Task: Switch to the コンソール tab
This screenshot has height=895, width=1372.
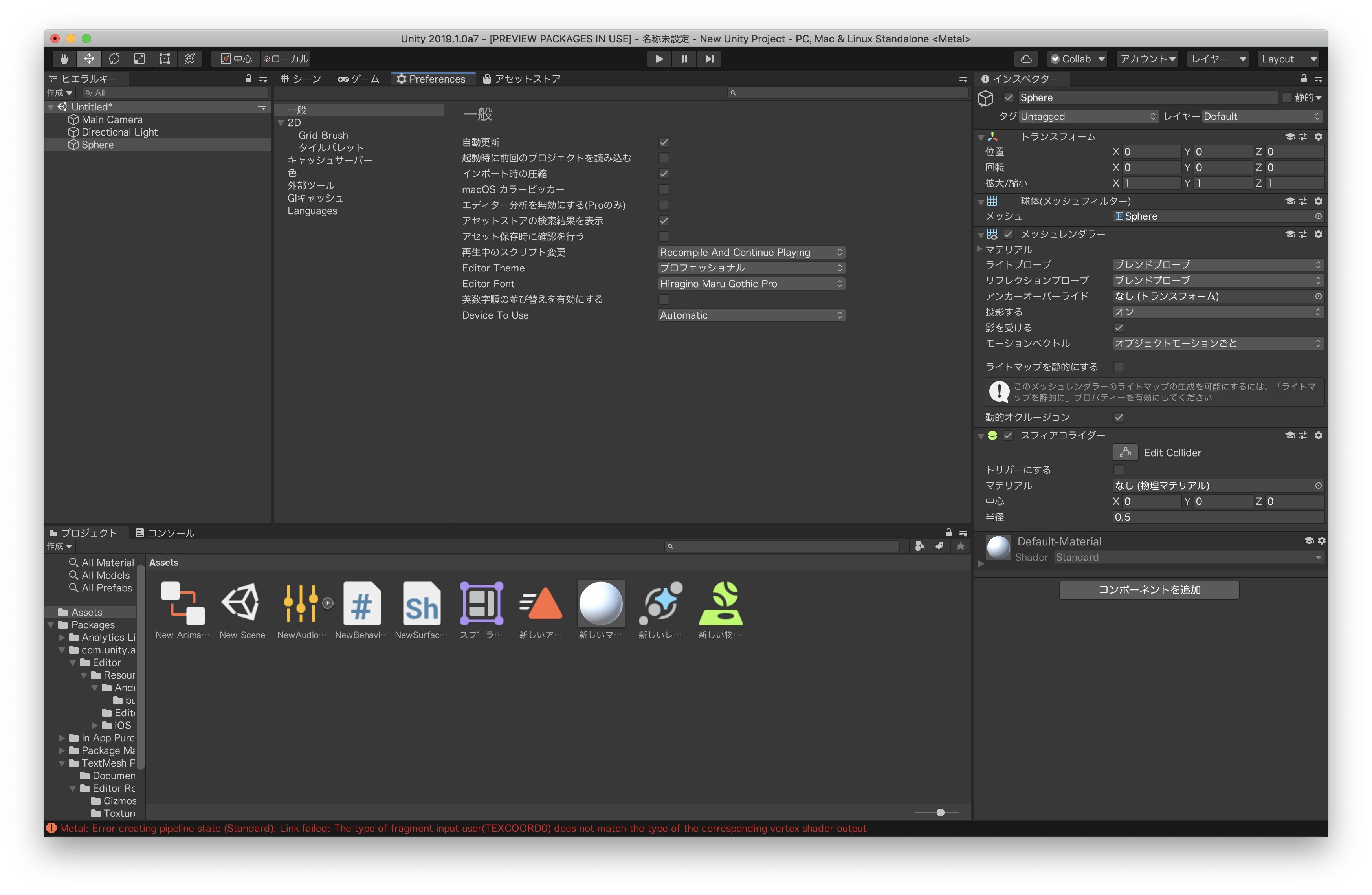Action: [x=165, y=533]
